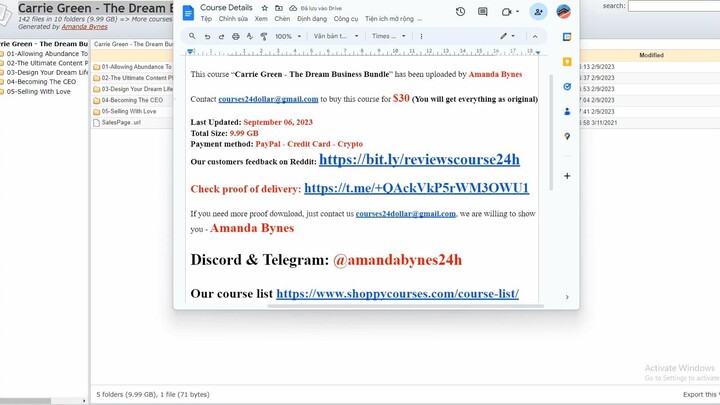Viewport: 720px width, 405px height.
Task: Open version history clock icon
Action: click(x=460, y=12)
